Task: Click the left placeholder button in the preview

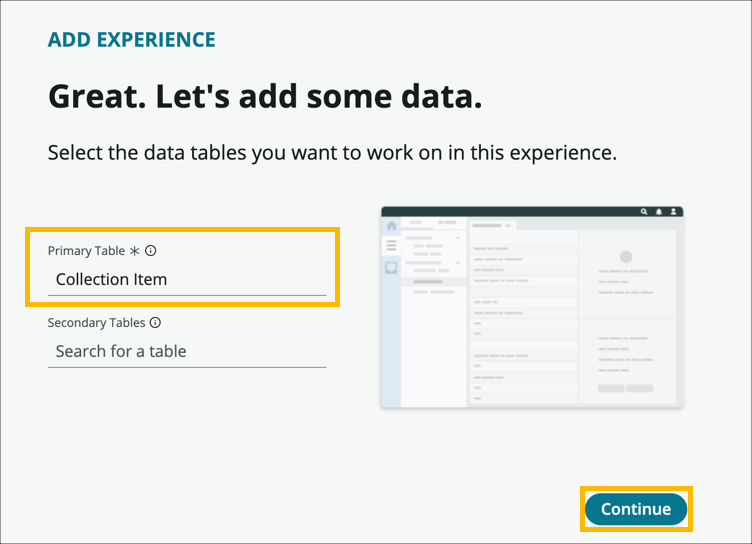Action: point(611,388)
